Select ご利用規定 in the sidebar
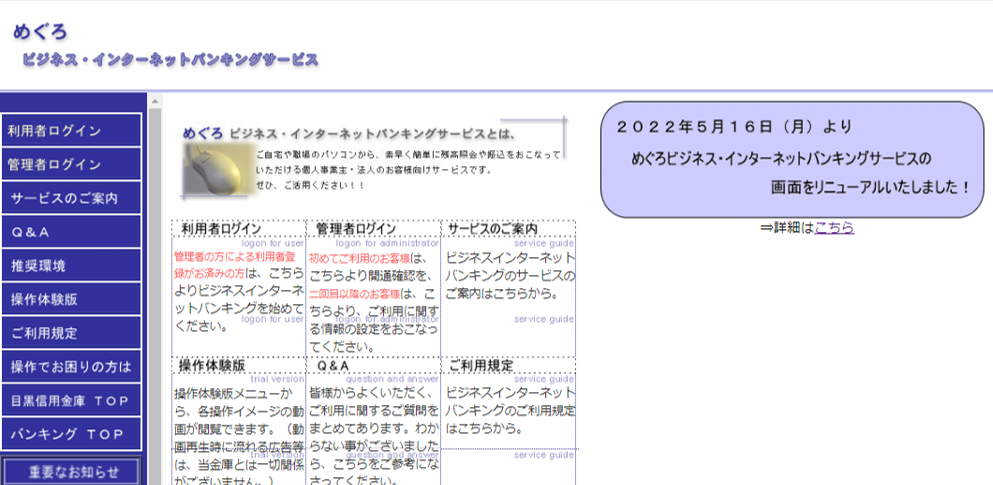This screenshot has width=993, height=485. pyautogui.click(x=71, y=333)
